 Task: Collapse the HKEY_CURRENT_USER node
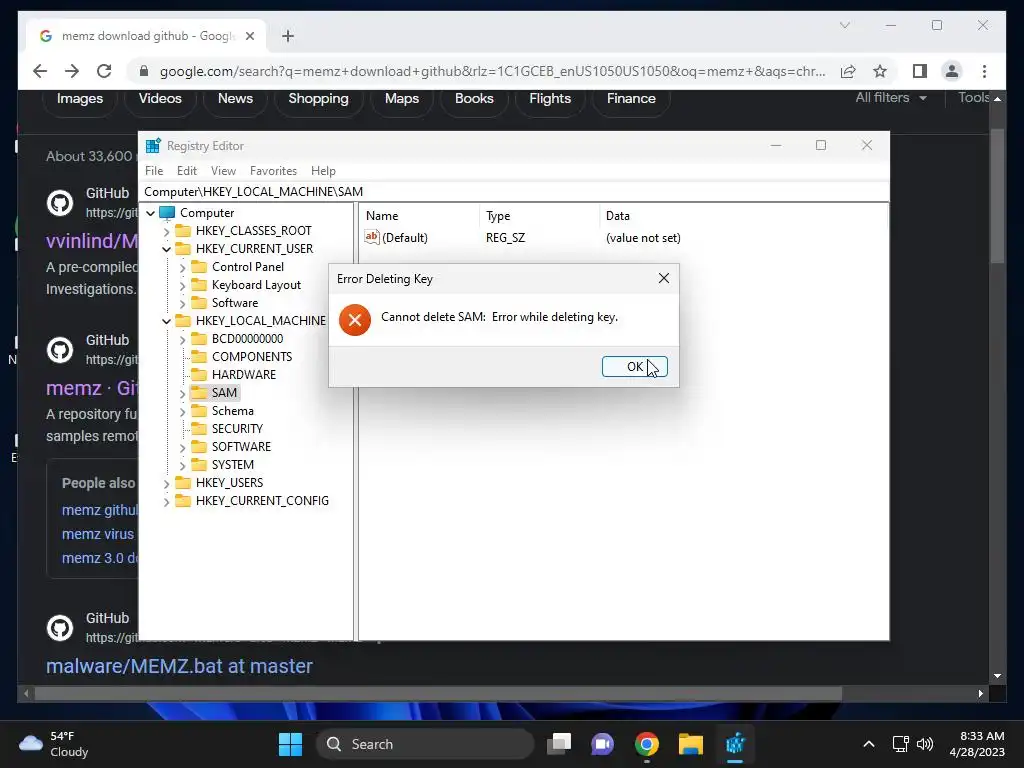coord(167,249)
